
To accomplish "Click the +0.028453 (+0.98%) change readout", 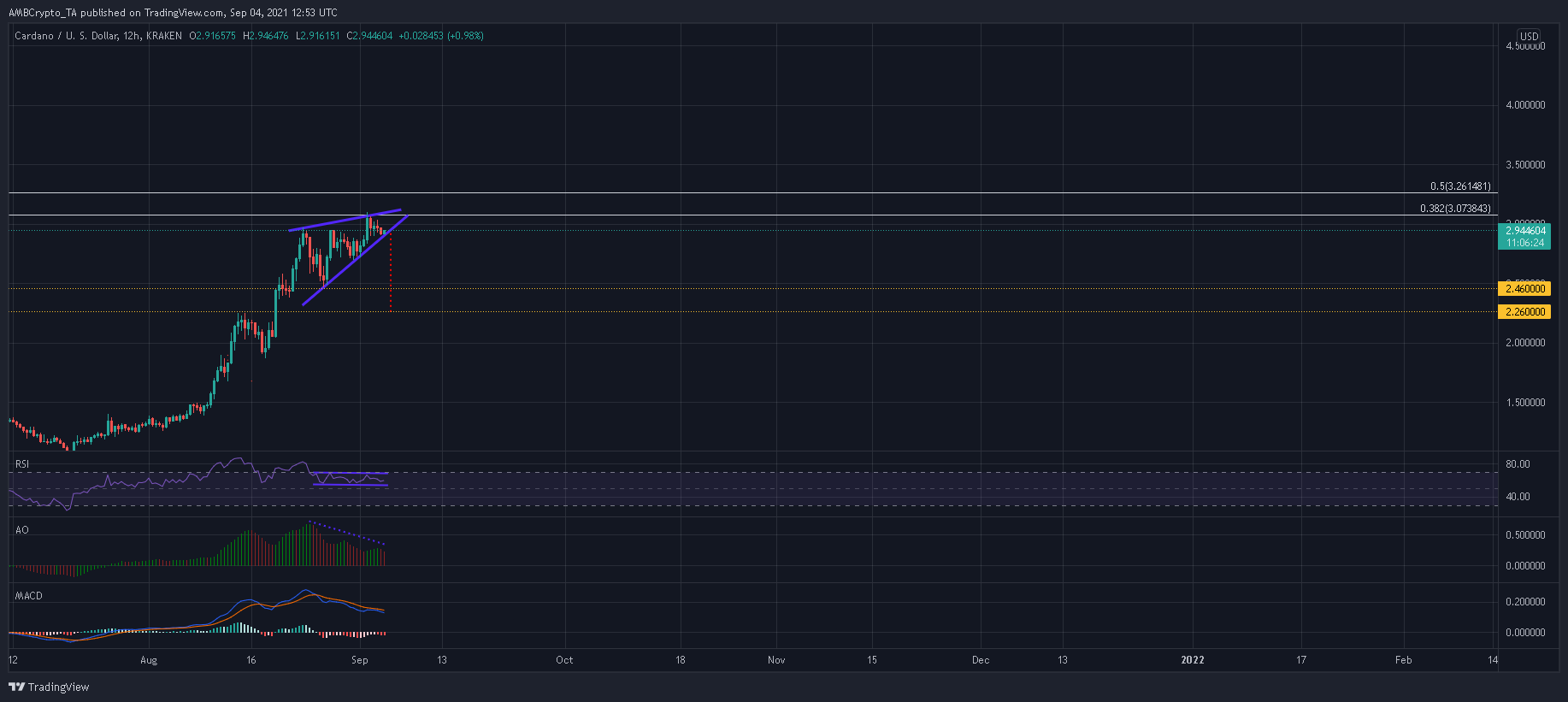I will pos(441,36).
